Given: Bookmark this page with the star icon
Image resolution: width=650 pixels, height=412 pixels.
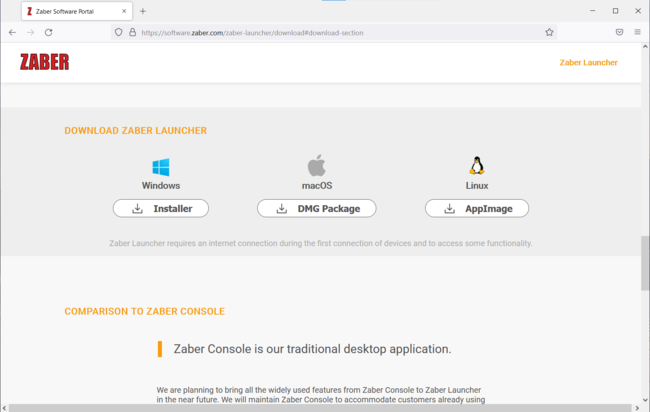Looking at the screenshot, I should pyautogui.click(x=549, y=32).
